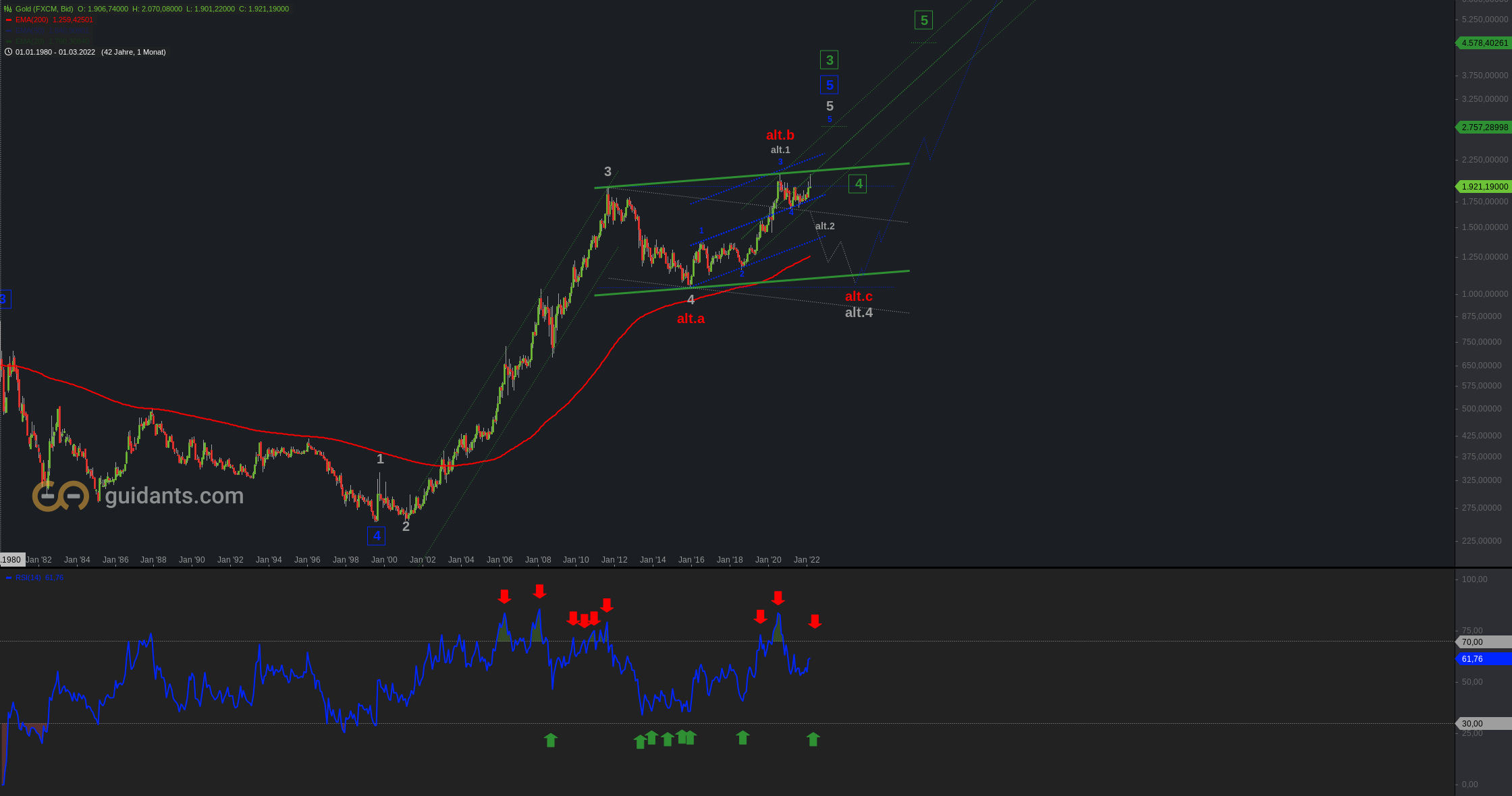The height and width of the screenshot is (796, 1512).
Task: Click the blue 61,76 RSI value tag
Action: pos(1484,659)
